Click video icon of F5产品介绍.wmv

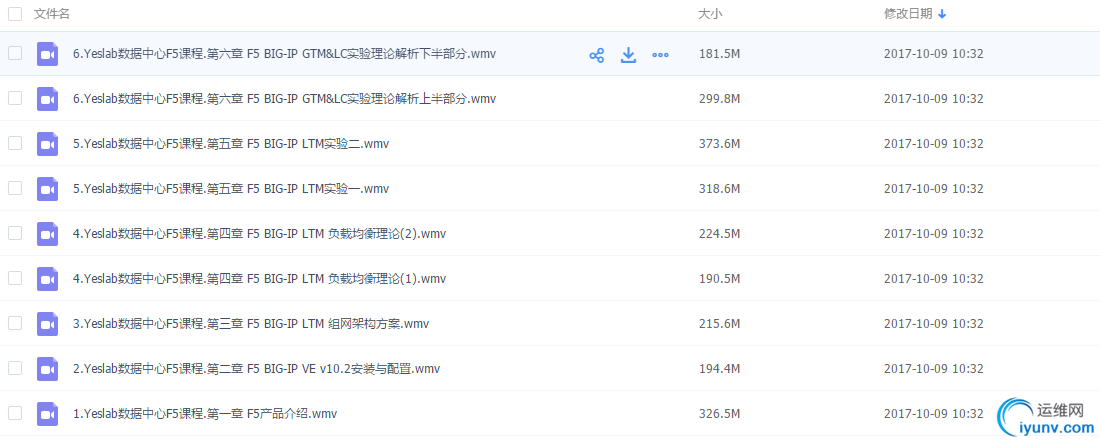(47, 413)
